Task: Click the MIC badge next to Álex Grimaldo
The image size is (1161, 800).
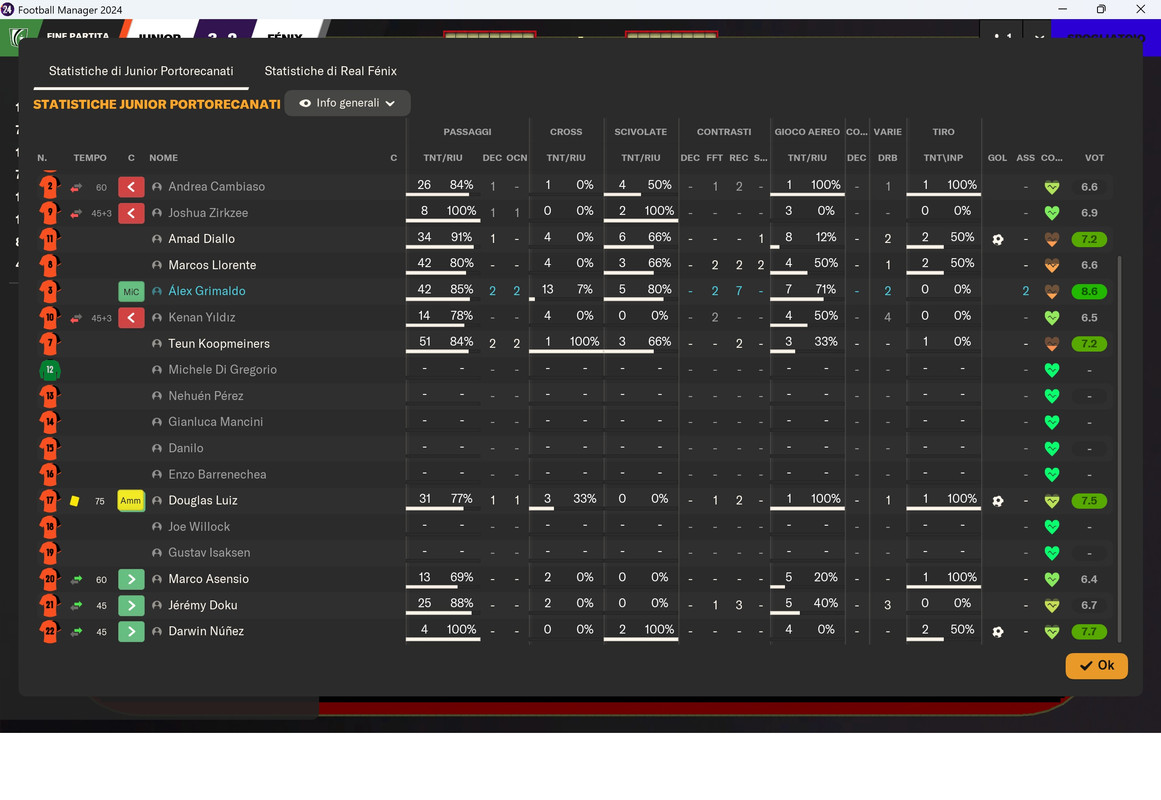Action: pyautogui.click(x=131, y=291)
